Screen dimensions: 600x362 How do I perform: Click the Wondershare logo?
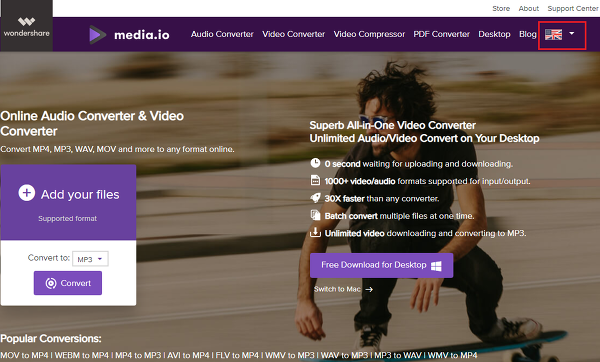[26, 27]
